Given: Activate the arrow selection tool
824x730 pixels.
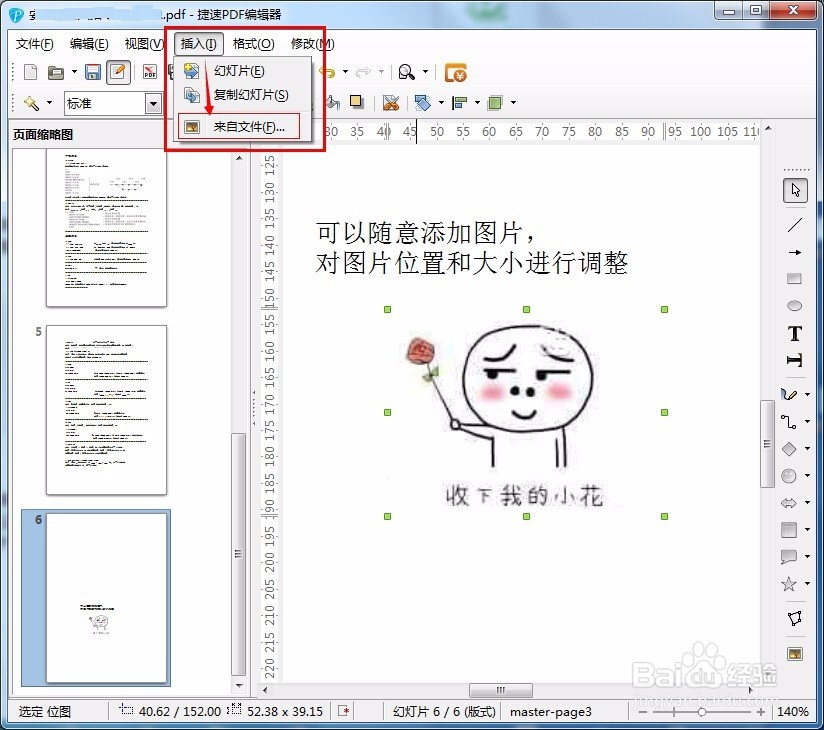Looking at the screenshot, I should coord(795,190).
